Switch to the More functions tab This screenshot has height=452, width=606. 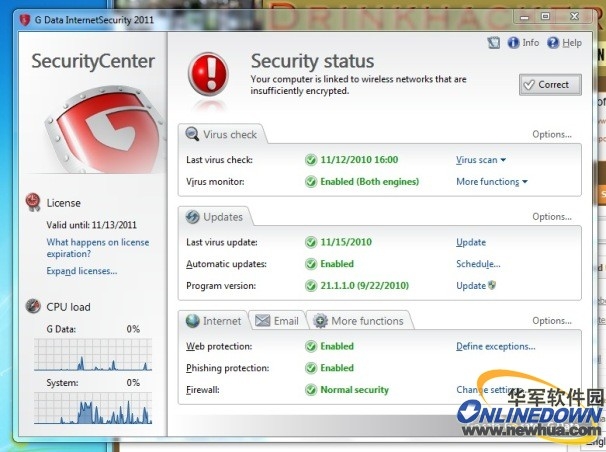coord(359,321)
